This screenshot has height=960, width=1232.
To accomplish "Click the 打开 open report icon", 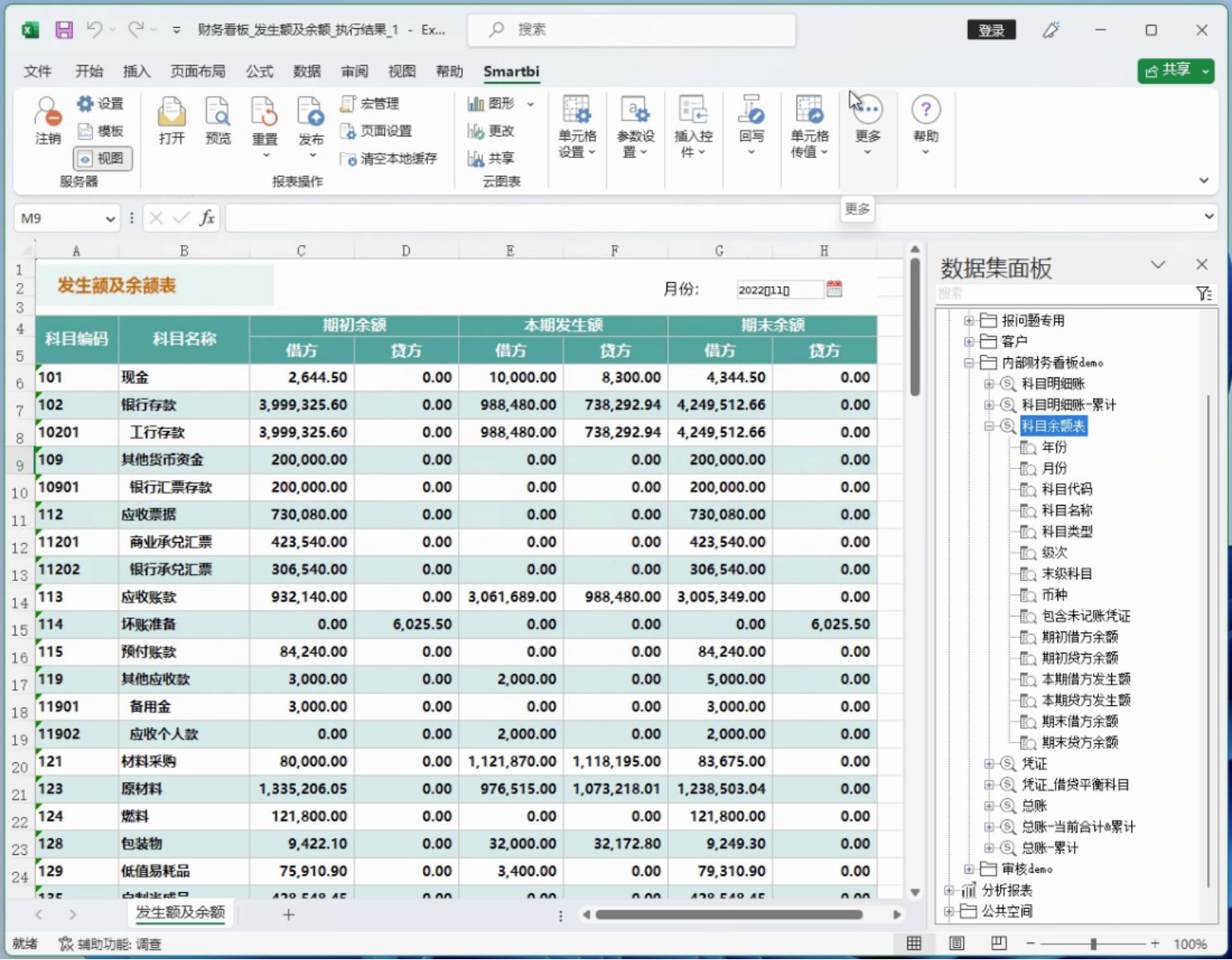I will 171,121.
